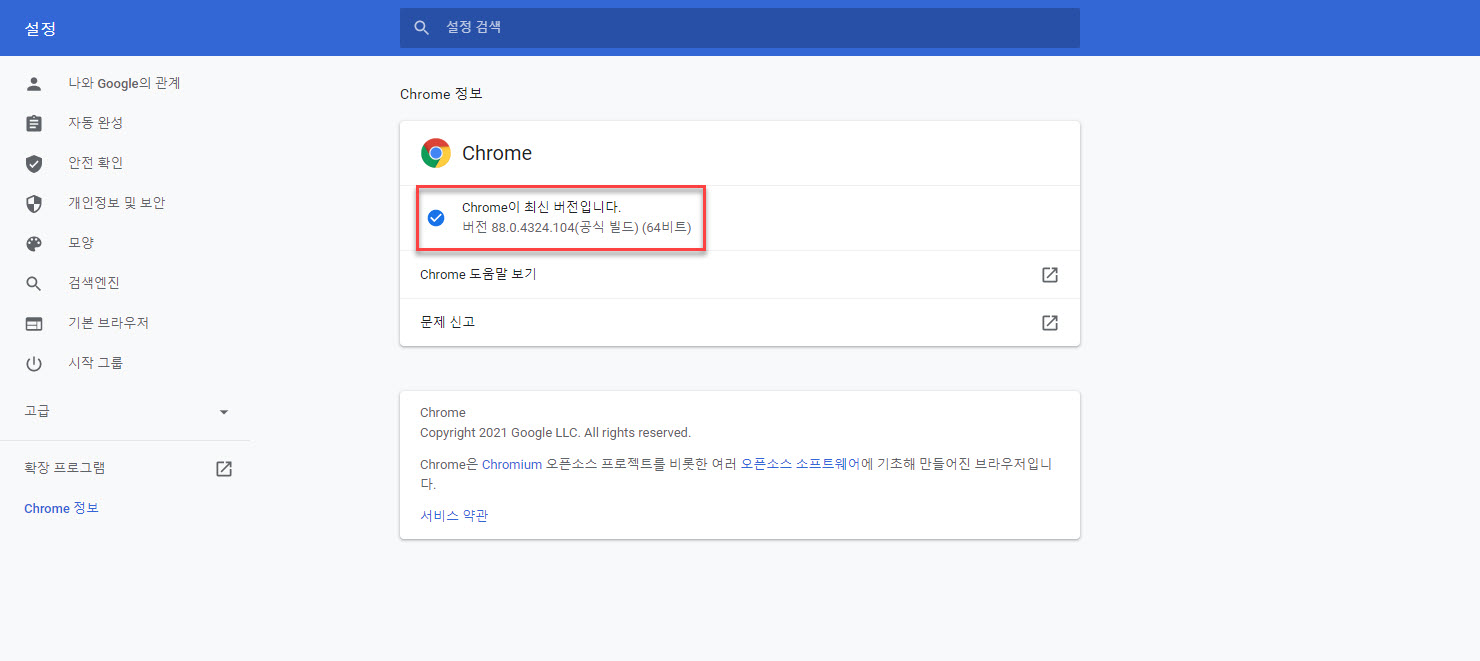Screen dimensions: 1480x661
Task: Click the shield check icon beside 안전 확인
Action: pyautogui.click(x=34, y=164)
